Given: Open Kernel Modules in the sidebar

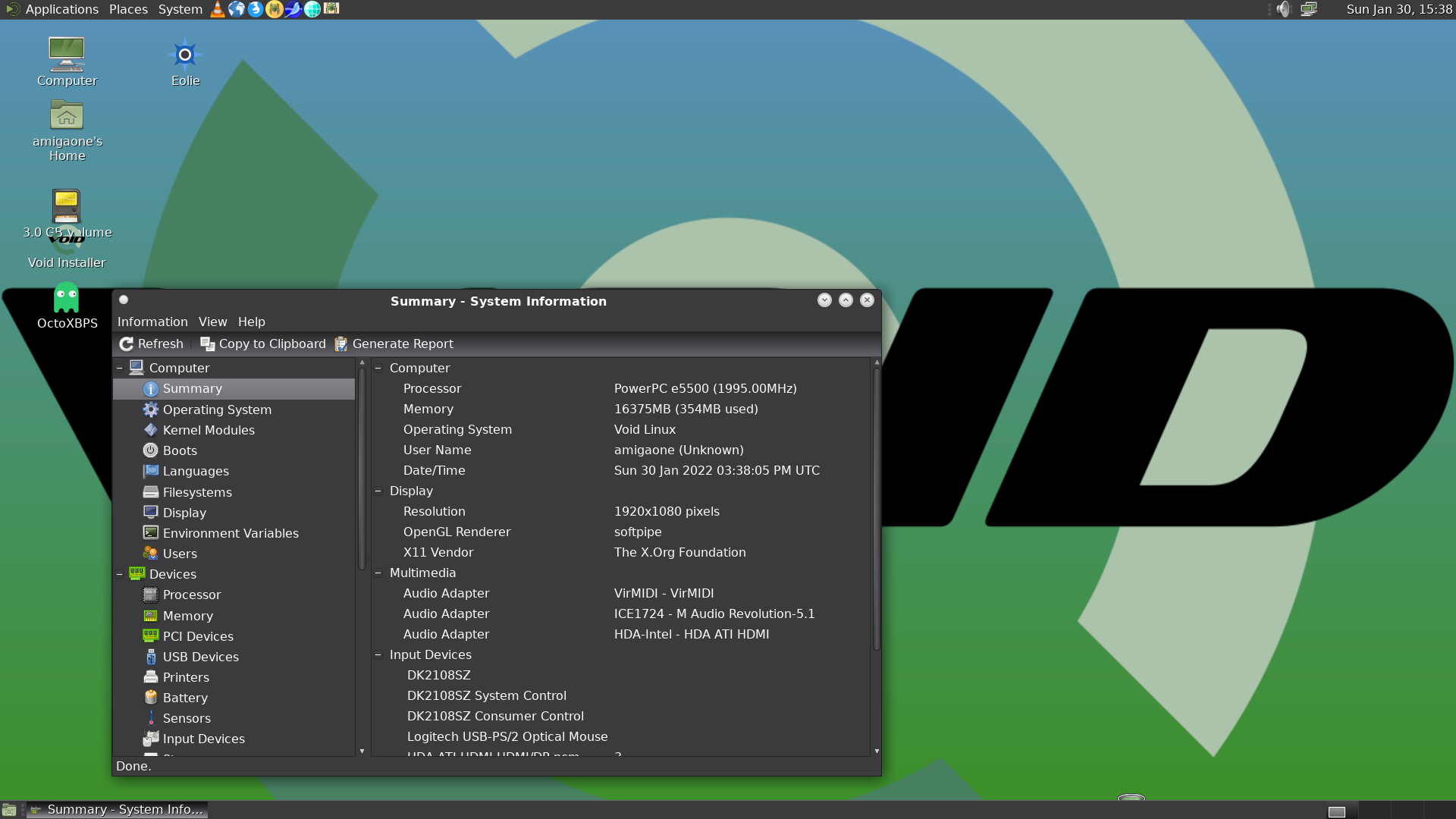Looking at the screenshot, I should (x=234, y=430).
